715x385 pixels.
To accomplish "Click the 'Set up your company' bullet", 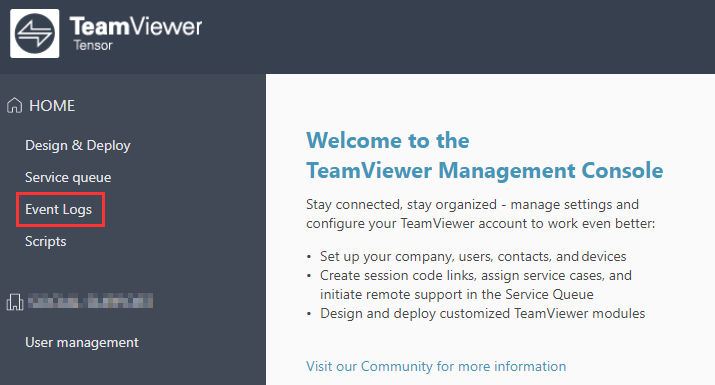I will click(473, 256).
